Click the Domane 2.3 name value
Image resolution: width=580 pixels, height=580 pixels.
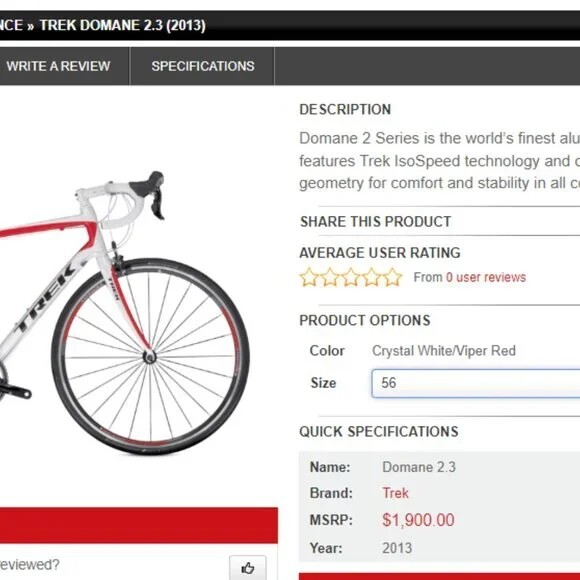point(419,467)
